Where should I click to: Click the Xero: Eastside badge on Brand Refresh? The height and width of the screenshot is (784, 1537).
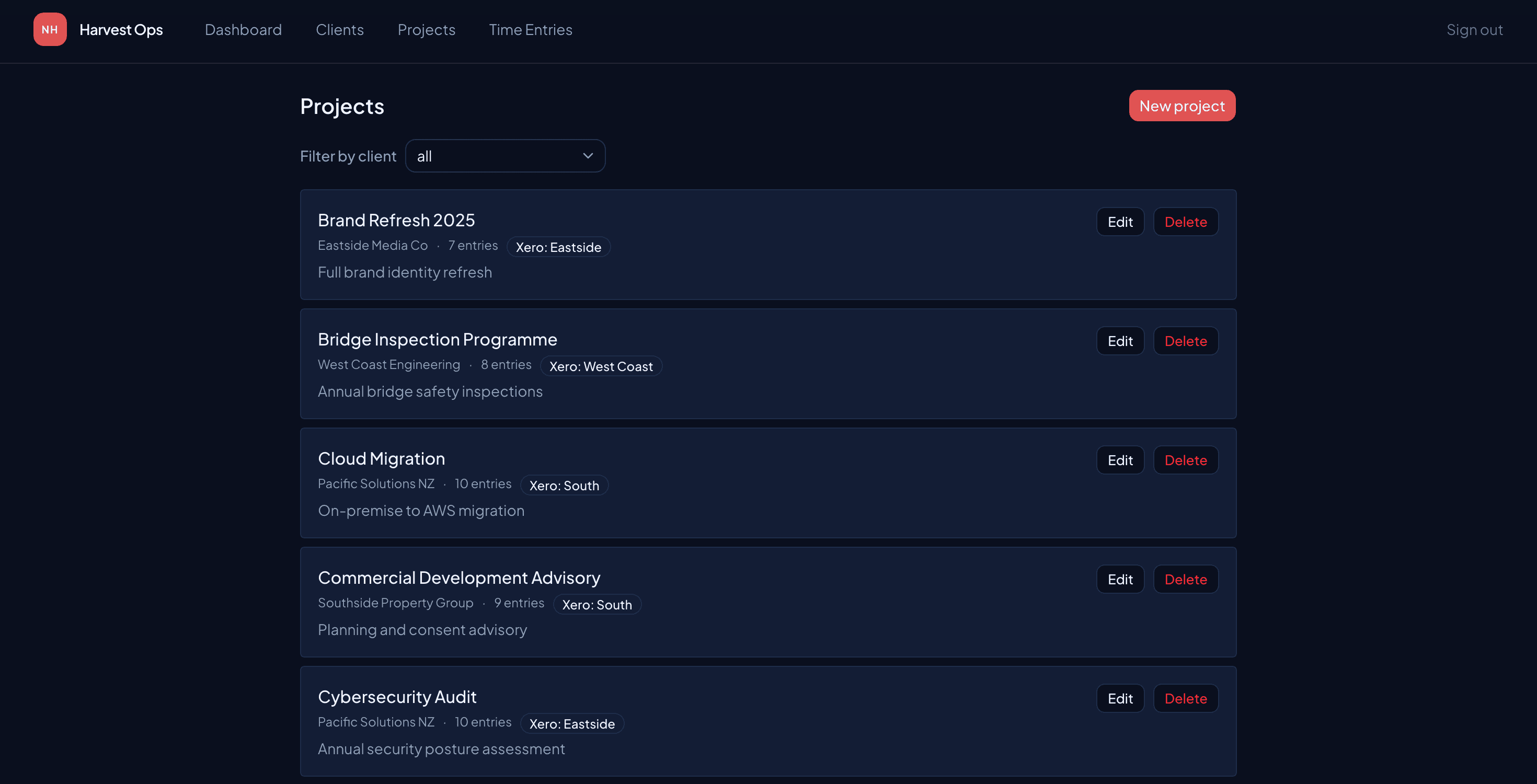[558, 247]
